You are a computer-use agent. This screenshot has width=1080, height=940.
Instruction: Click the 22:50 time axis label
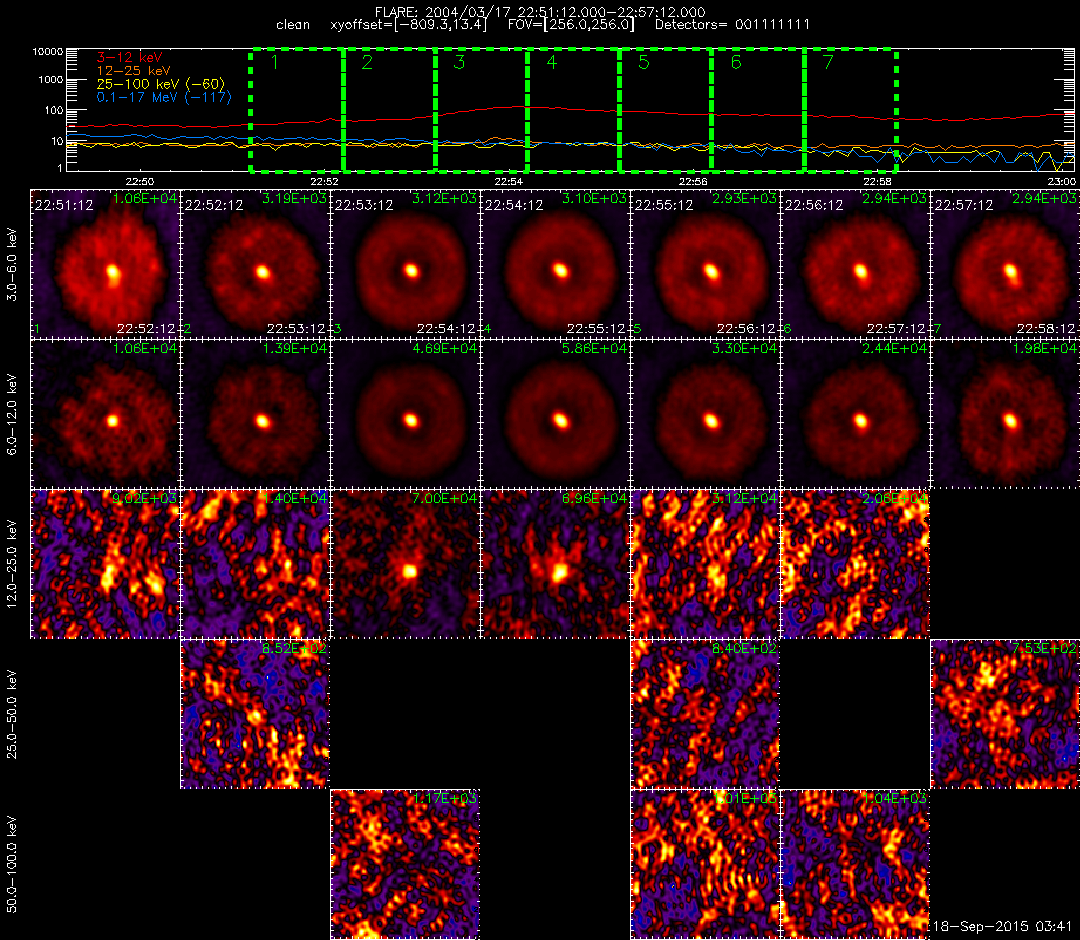click(x=140, y=181)
